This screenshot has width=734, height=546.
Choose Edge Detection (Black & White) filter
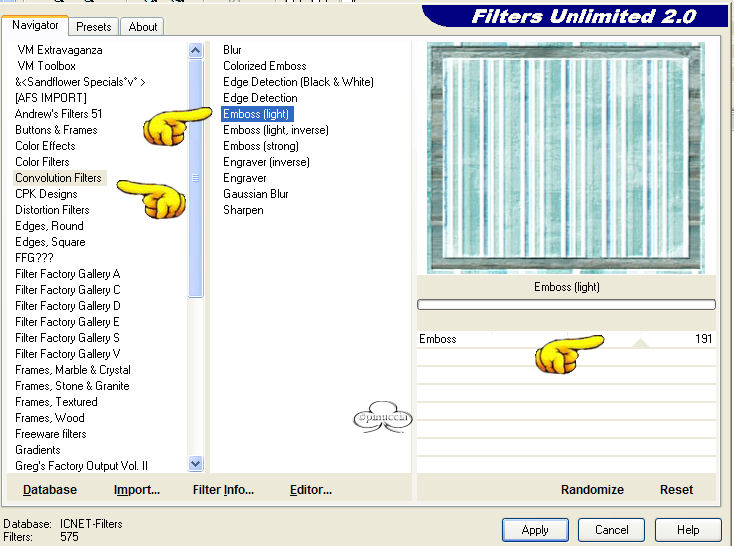298,82
